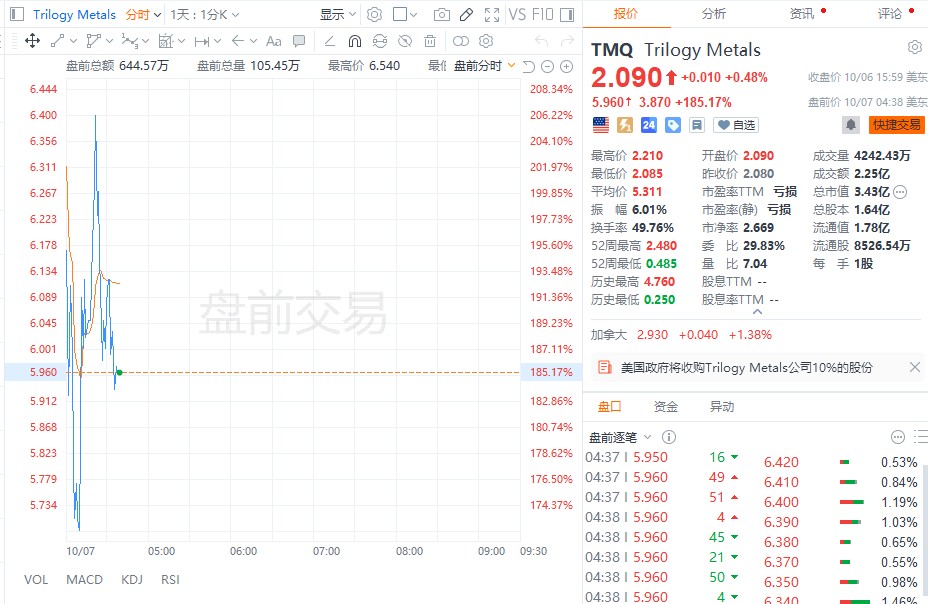Select the chart measure range tool
928x604 pixels.
[166, 41]
